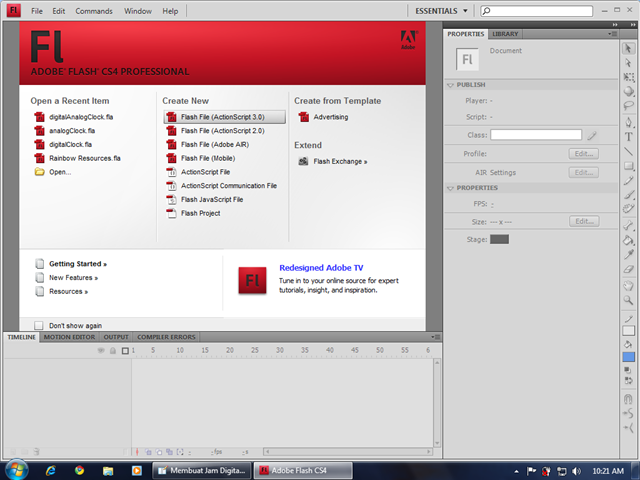This screenshot has height=480, width=640.
Task: Click the Stage color swatch
Action: click(x=499, y=239)
